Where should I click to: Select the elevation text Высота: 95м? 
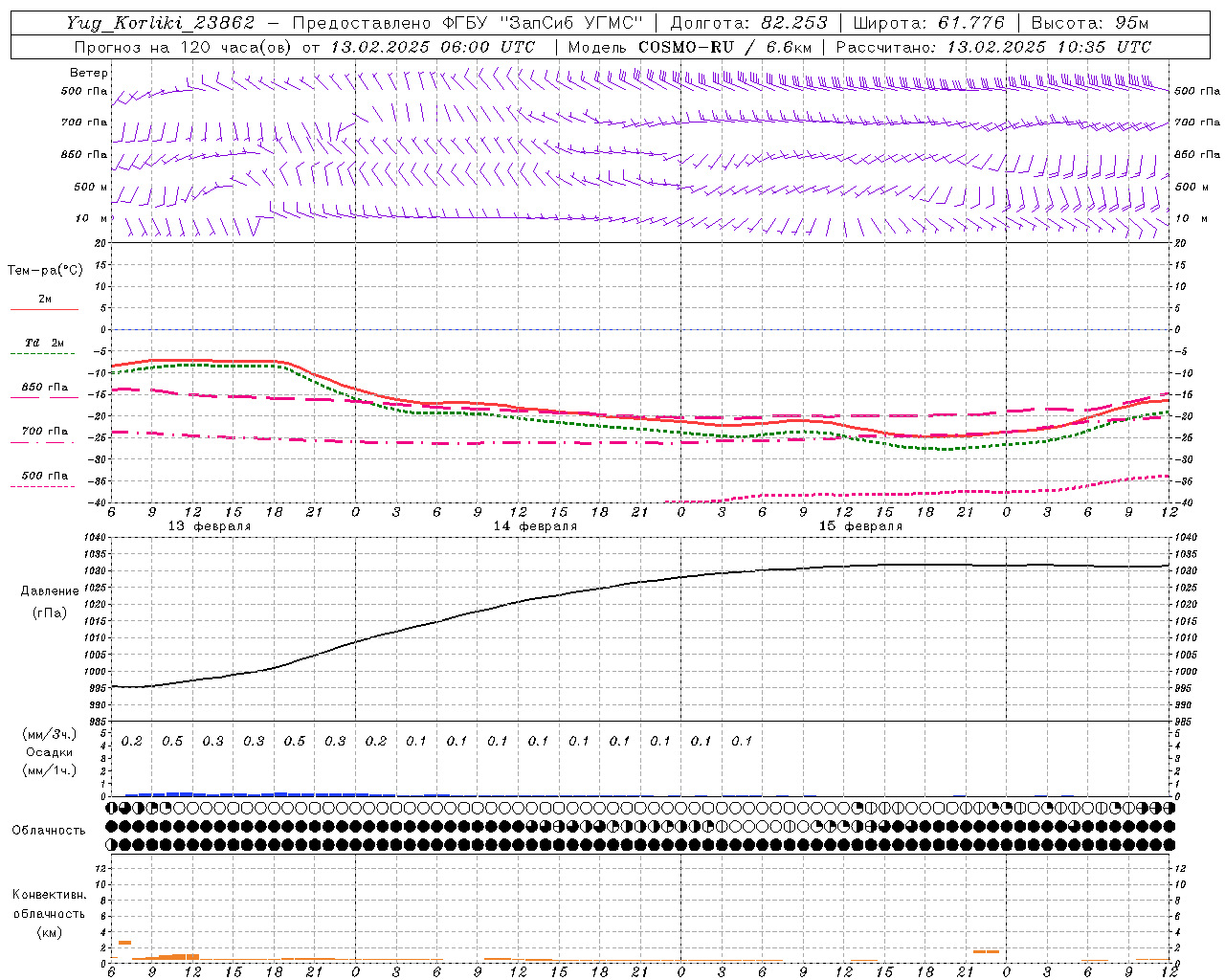pyautogui.click(x=1089, y=23)
